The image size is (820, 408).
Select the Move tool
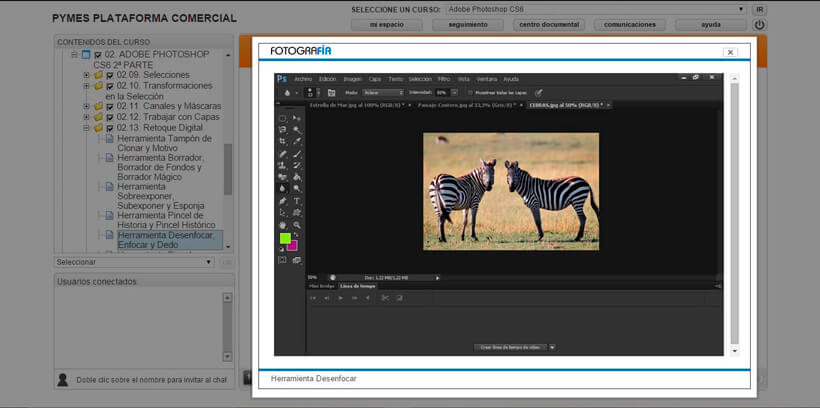tap(297, 118)
